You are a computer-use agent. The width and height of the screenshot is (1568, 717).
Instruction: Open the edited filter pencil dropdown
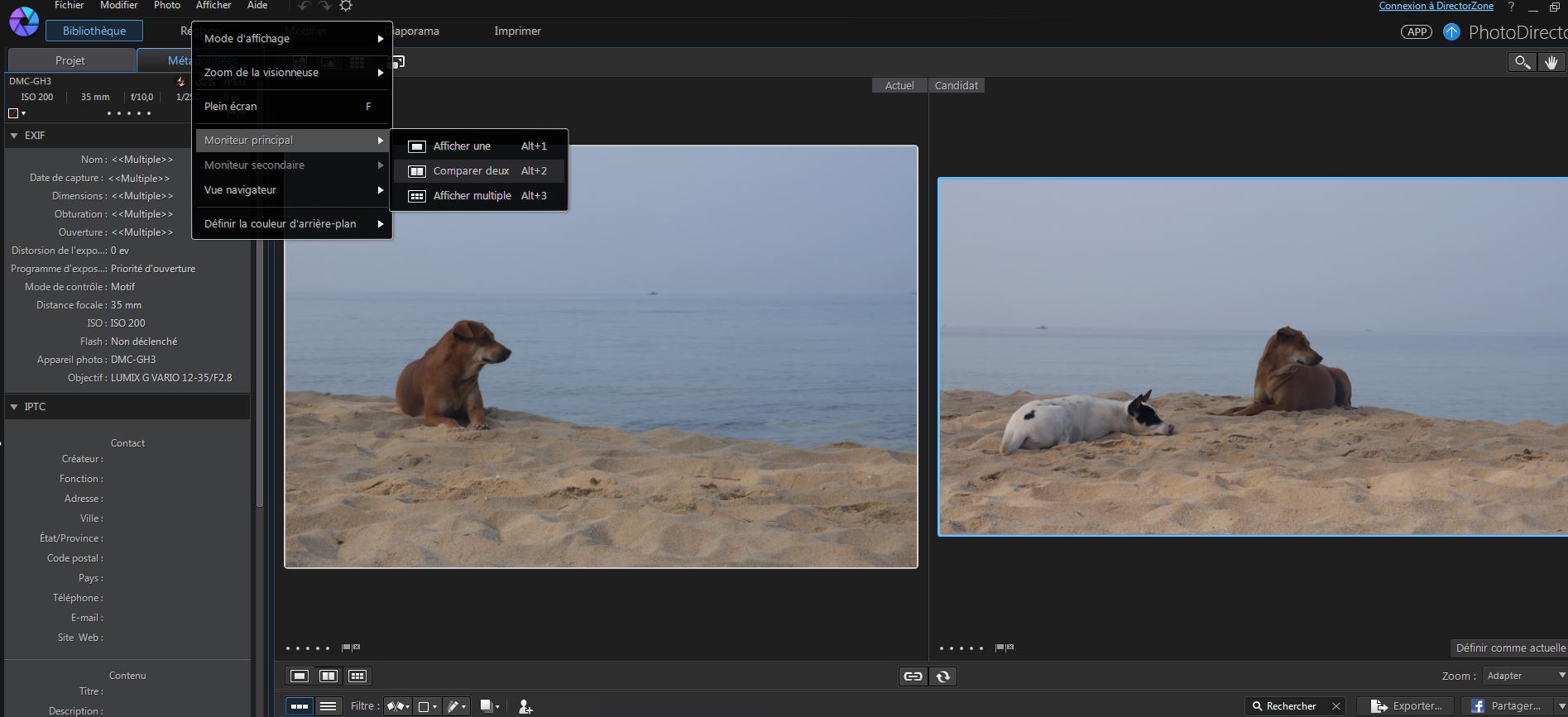pyautogui.click(x=456, y=706)
